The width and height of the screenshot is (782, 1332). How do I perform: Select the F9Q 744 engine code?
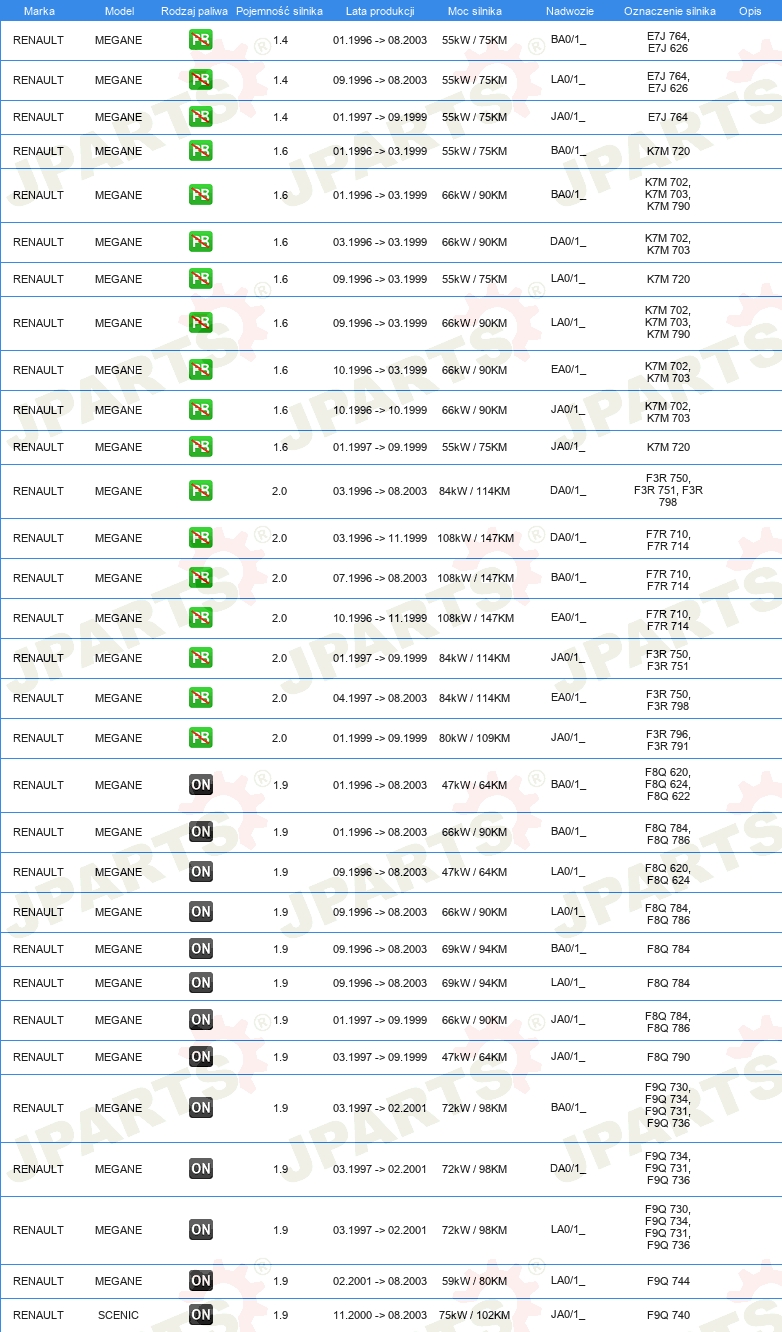(668, 1281)
